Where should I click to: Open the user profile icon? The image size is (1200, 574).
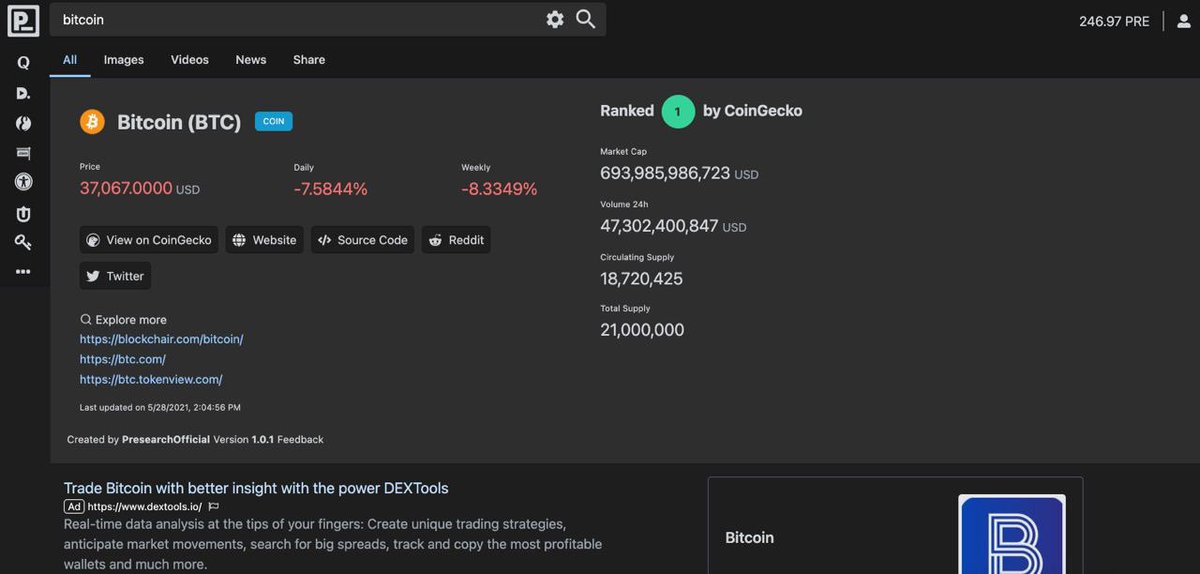(x=1184, y=21)
